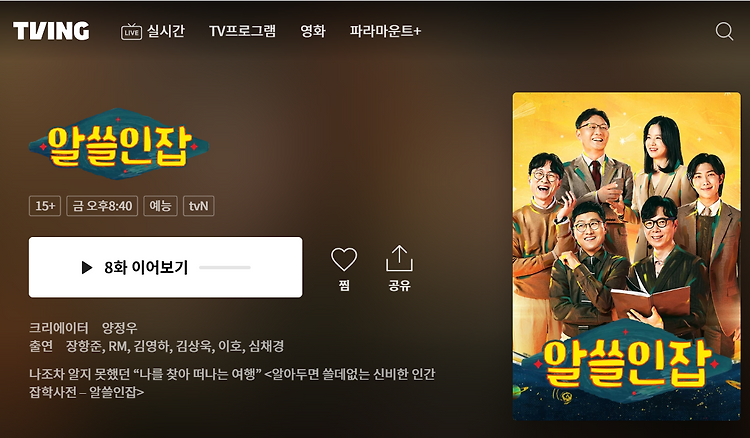The height and width of the screenshot is (438, 750).
Task: Open the TV프로그램 menu
Action: (243, 32)
